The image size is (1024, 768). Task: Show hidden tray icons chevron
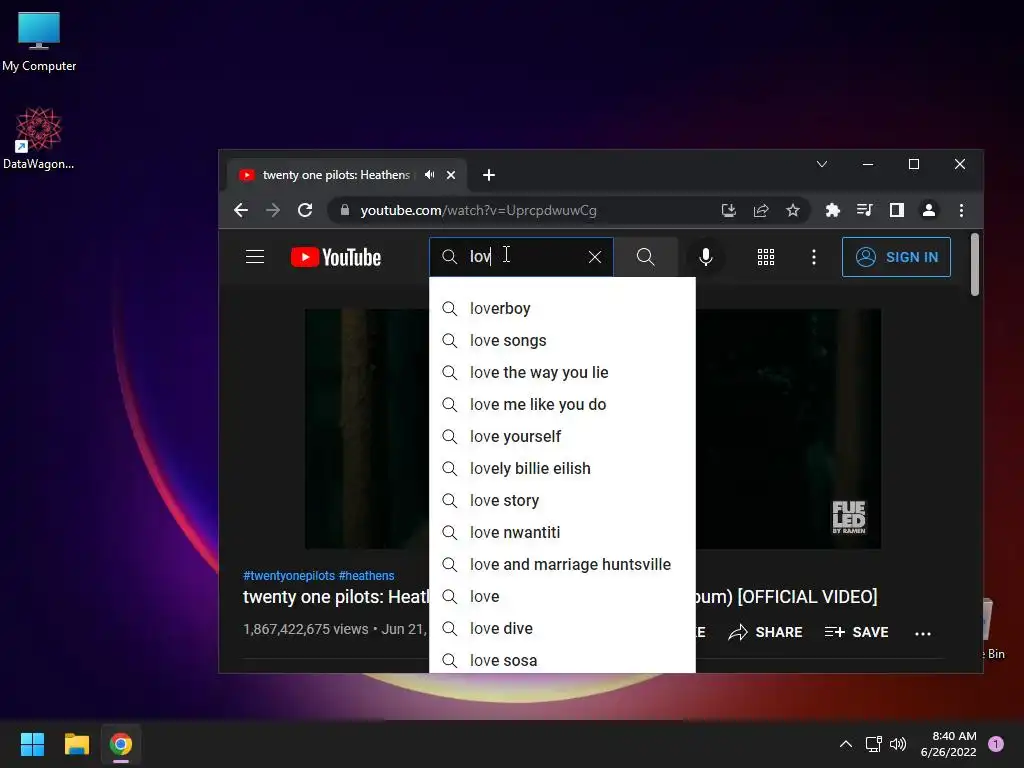coord(846,744)
